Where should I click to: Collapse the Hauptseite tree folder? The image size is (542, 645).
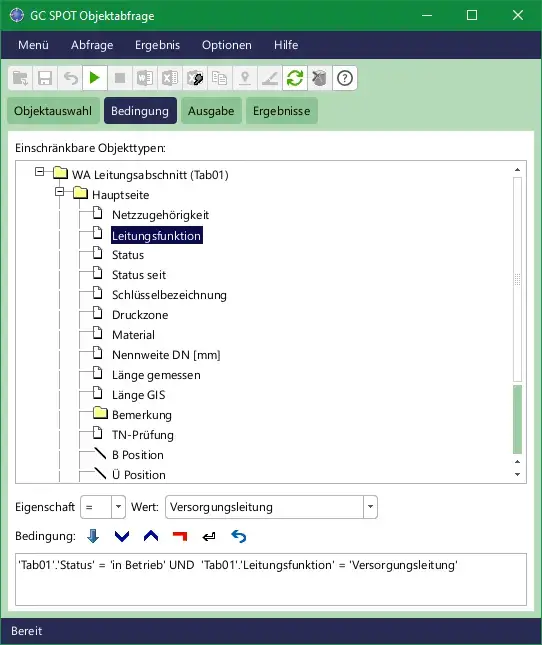coord(60,192)
